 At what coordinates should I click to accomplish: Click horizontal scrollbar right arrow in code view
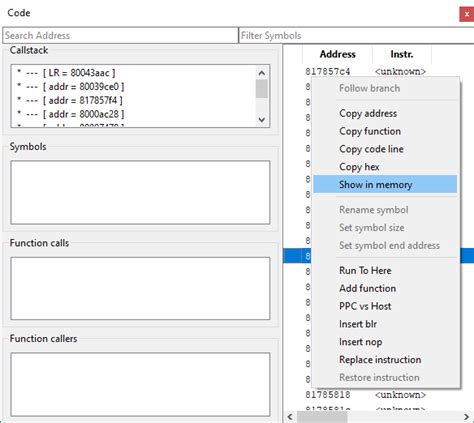pos(466,417)
